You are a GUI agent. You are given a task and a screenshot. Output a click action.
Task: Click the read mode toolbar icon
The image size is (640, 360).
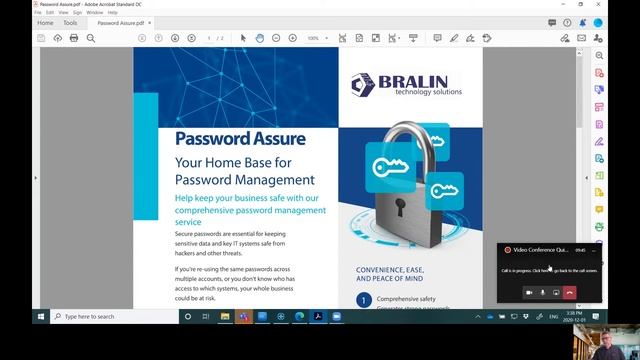413,38
